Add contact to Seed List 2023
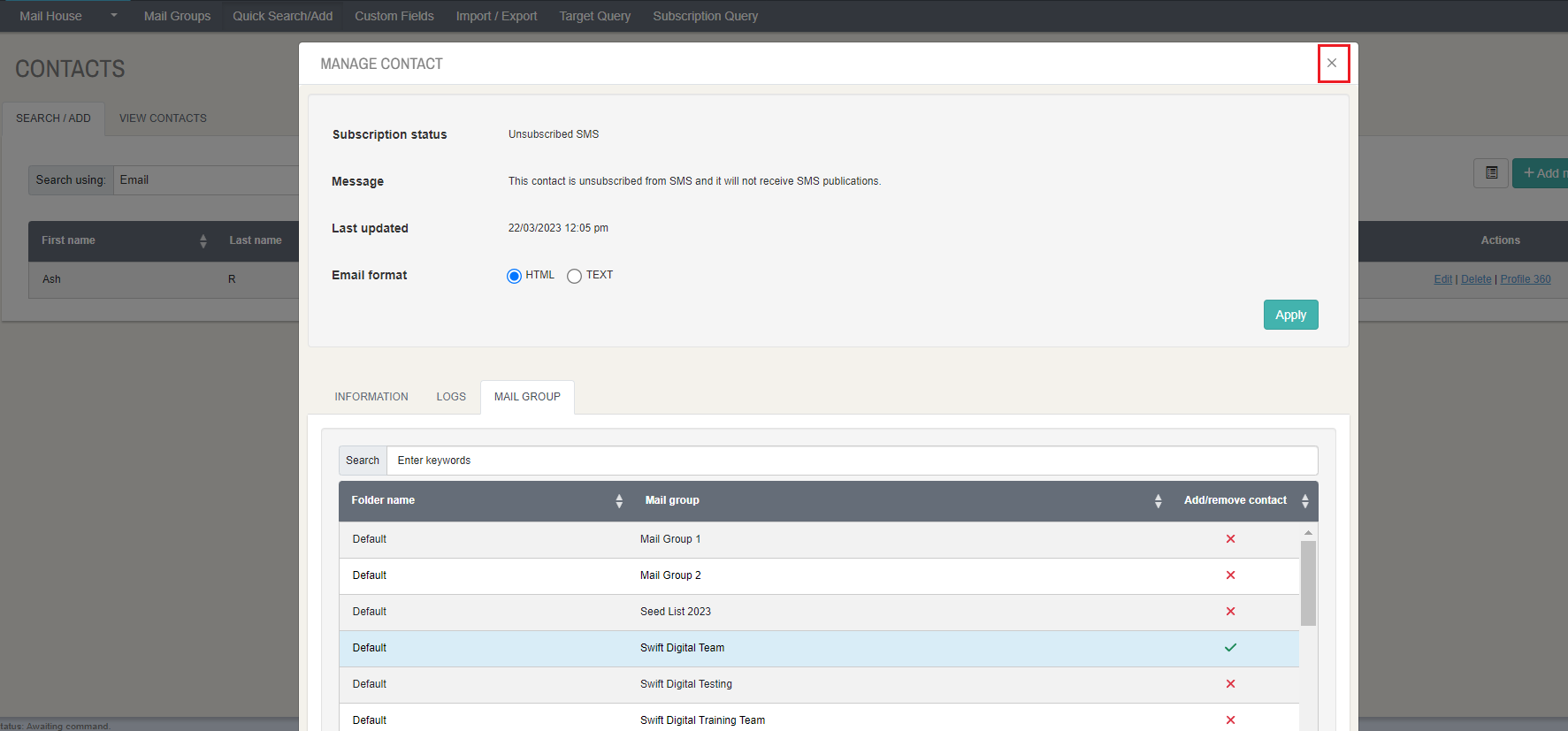Viewport: 1568px width, 731px height. (x=1230, y=612)
